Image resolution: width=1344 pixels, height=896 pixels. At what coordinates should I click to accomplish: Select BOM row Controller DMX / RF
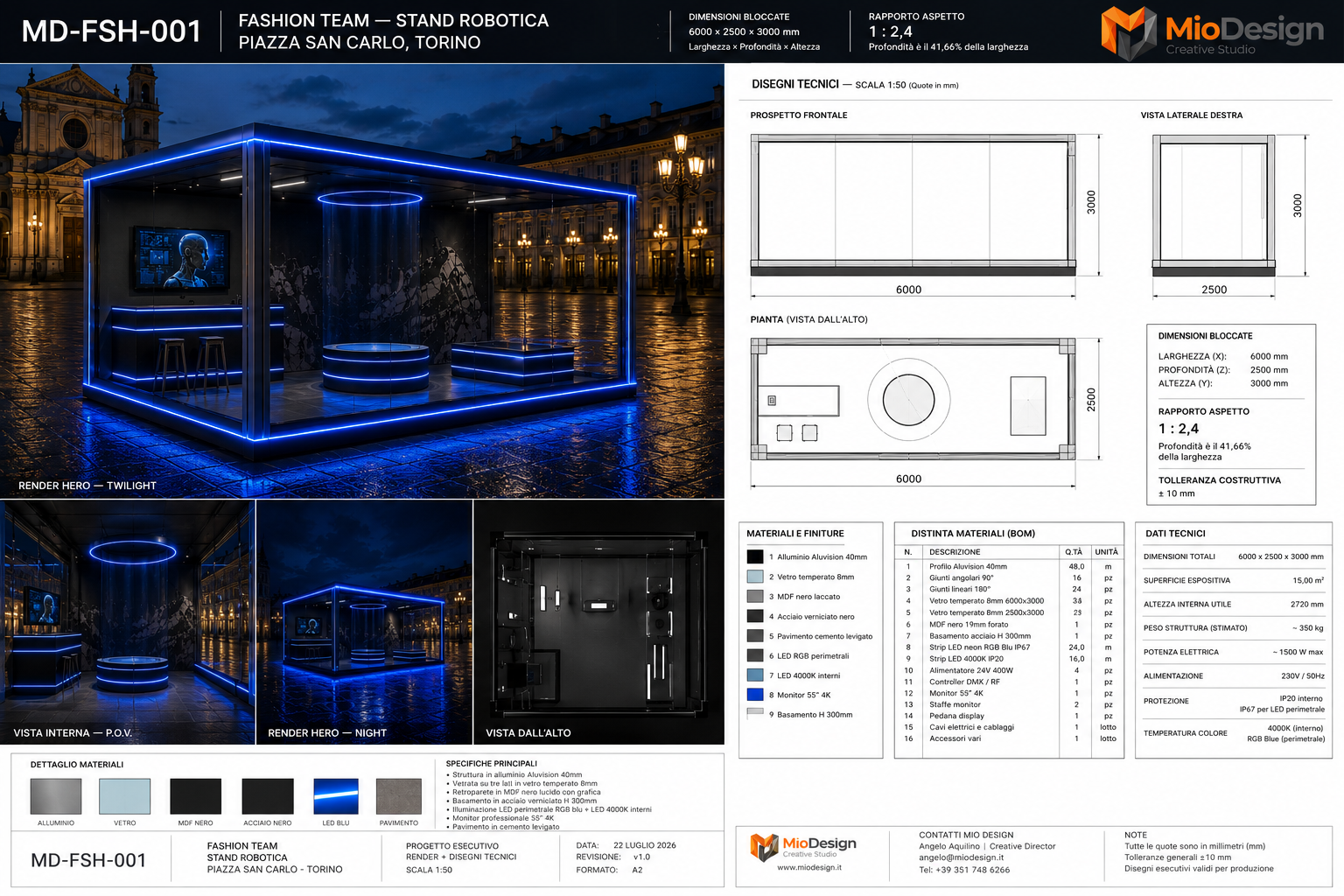point(1009,682)
